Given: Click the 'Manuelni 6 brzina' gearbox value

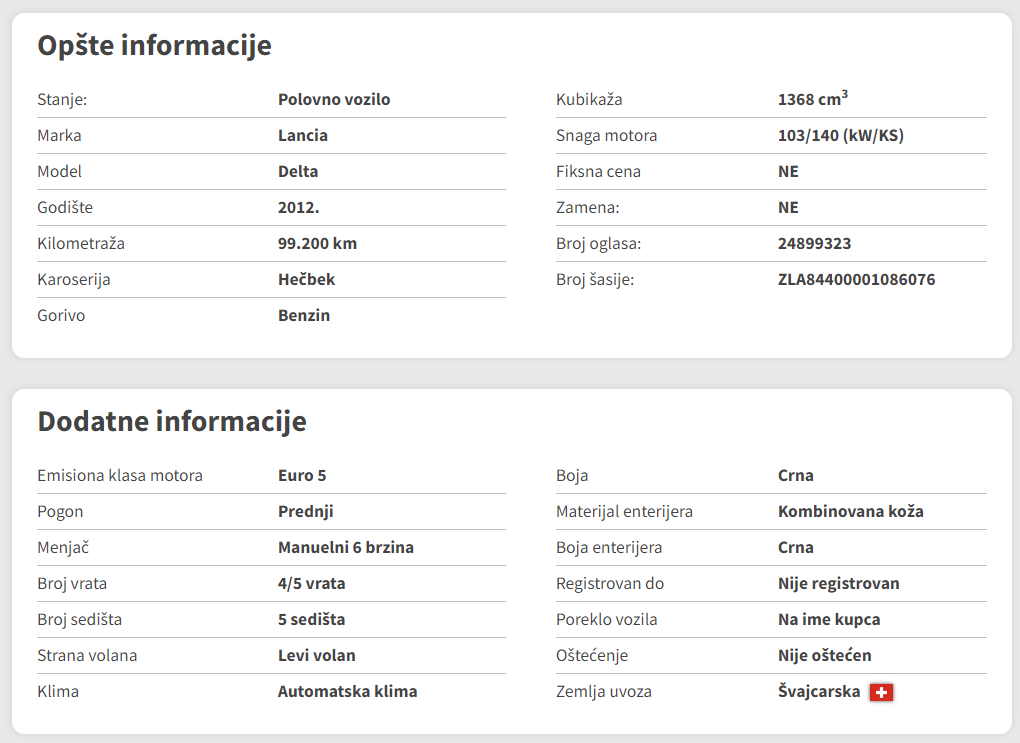Looking at the screenshot, I should pyautogui.click(x=345, y=548).
